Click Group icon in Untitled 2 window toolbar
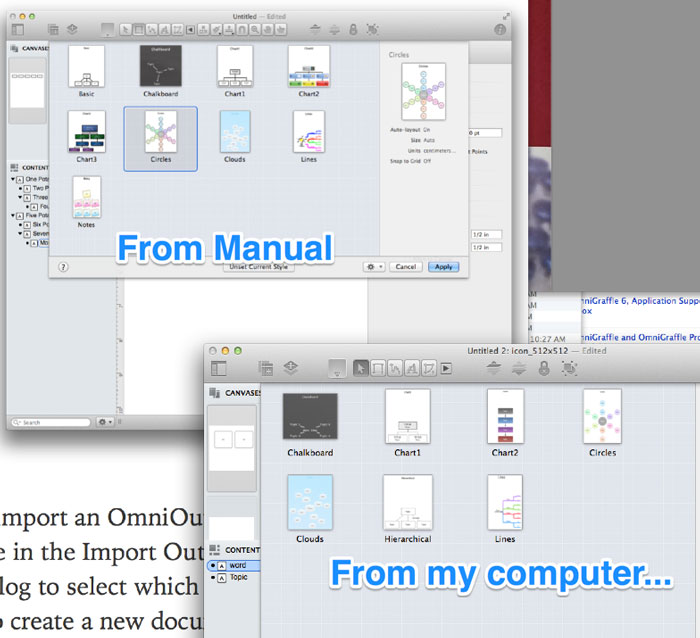 tap(569, 368)
